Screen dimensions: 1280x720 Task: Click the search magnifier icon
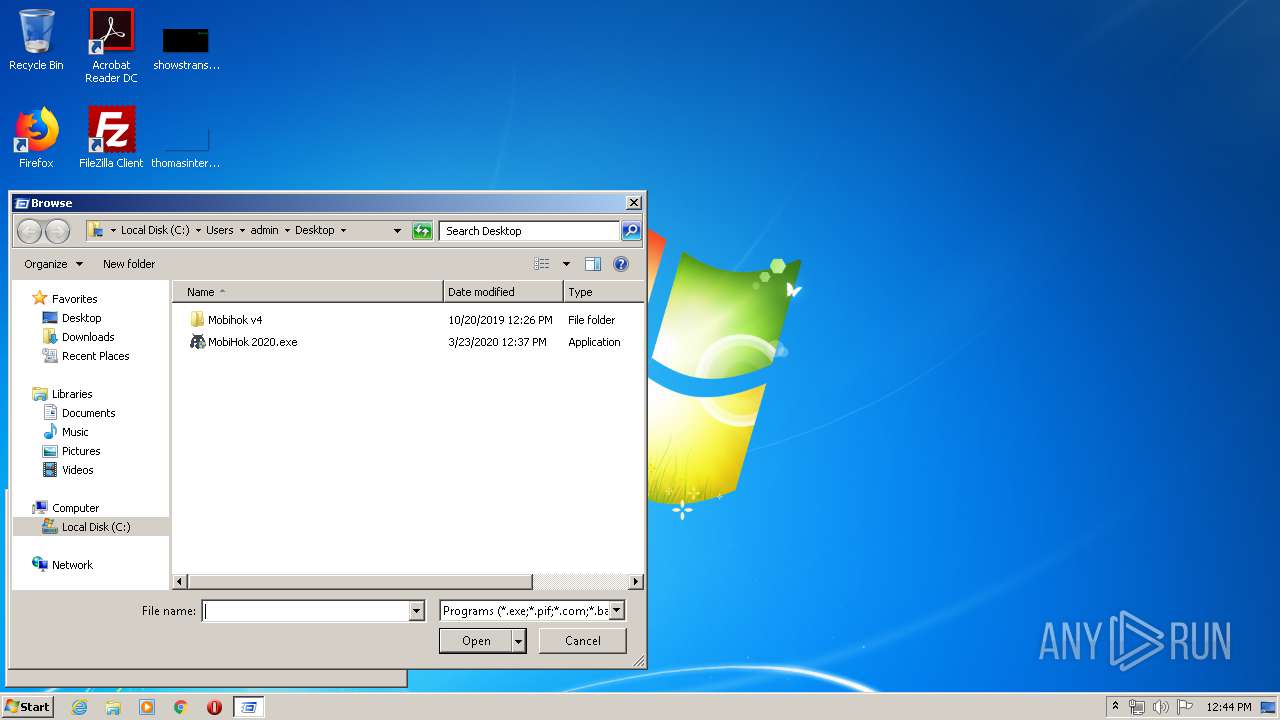click(630, 231)
